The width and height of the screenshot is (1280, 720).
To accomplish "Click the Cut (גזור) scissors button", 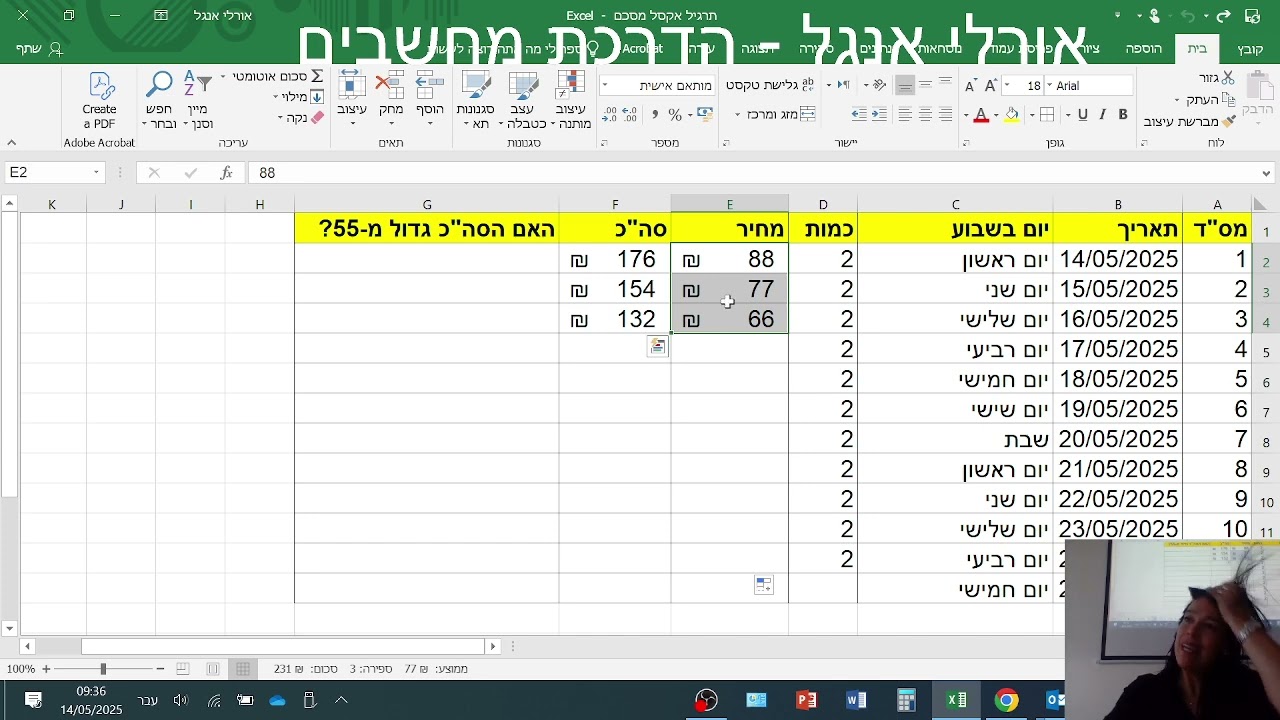I will pos(1217,78).
